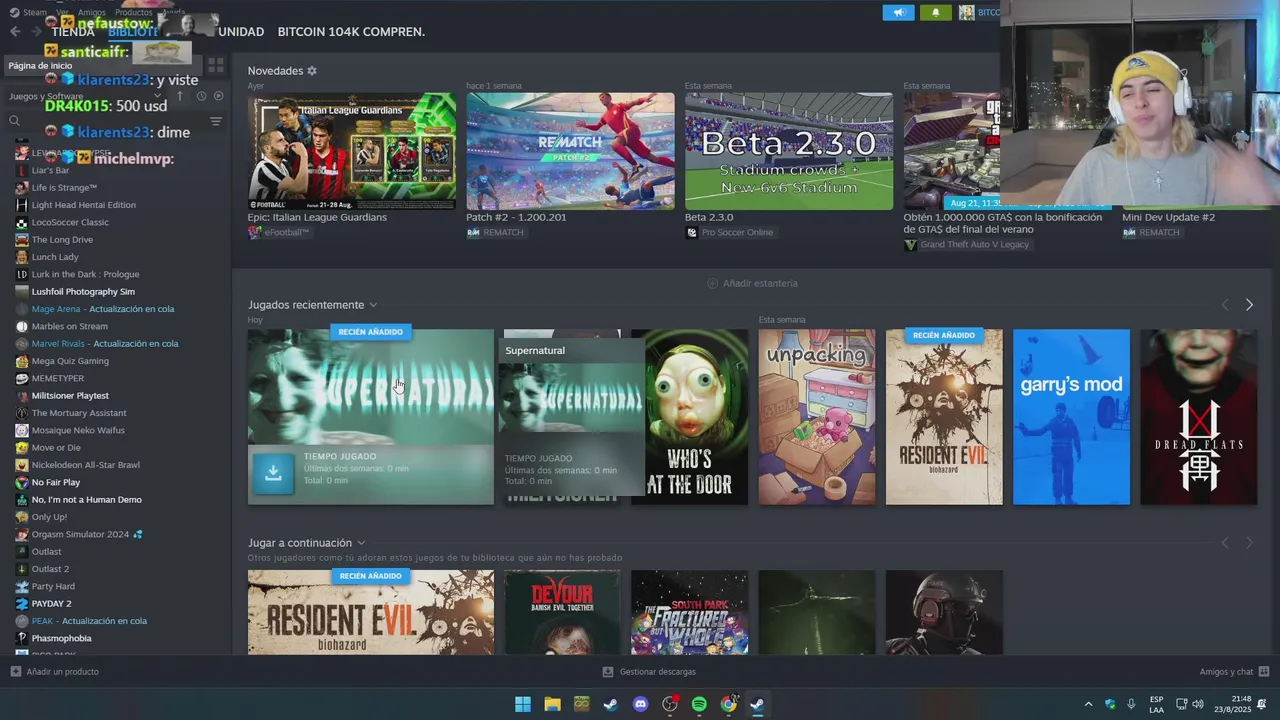Open the advanced filters icon in sidebar
The height and width of the screenshot is (720, 1280).
[x=215, y=121]
